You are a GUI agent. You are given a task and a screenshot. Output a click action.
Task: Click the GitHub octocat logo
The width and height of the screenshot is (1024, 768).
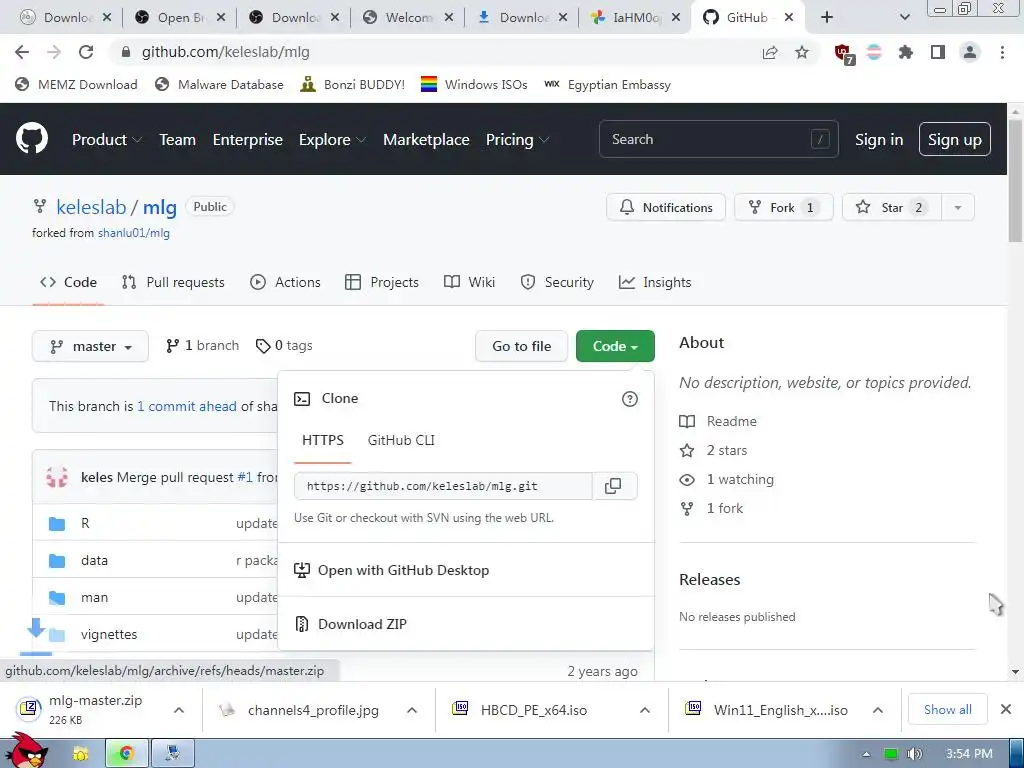(x=32, y=138)
